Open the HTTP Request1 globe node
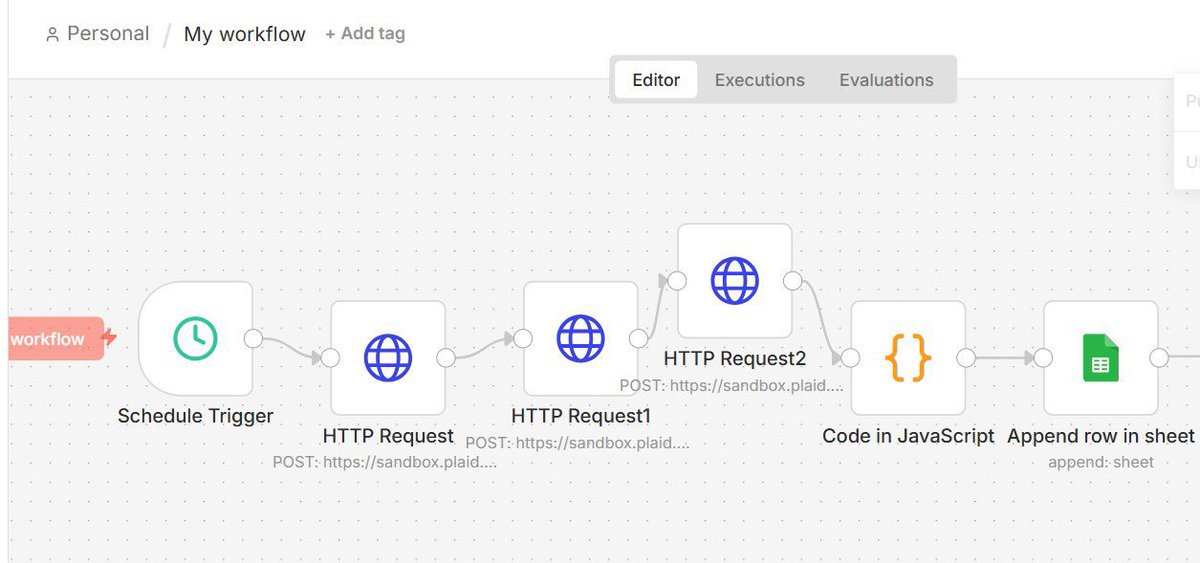 coord(581,338)
